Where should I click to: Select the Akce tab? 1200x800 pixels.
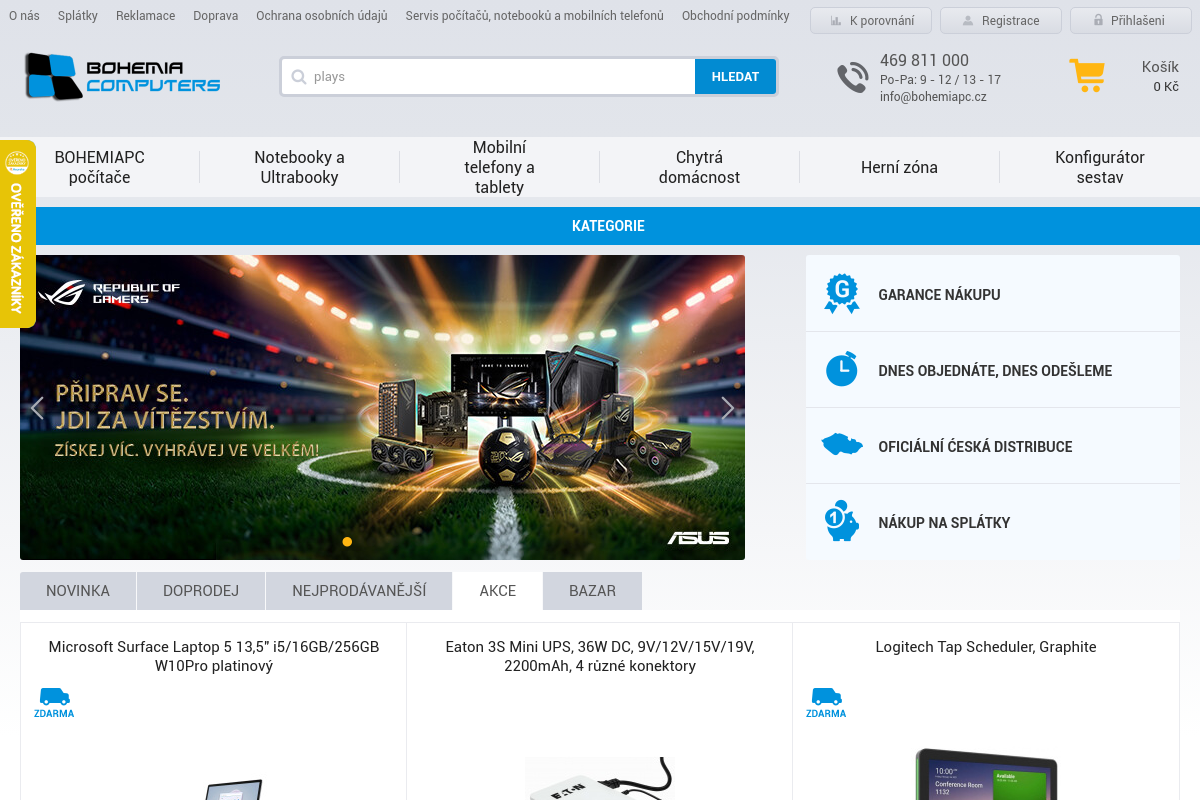[x=498, y=591]
